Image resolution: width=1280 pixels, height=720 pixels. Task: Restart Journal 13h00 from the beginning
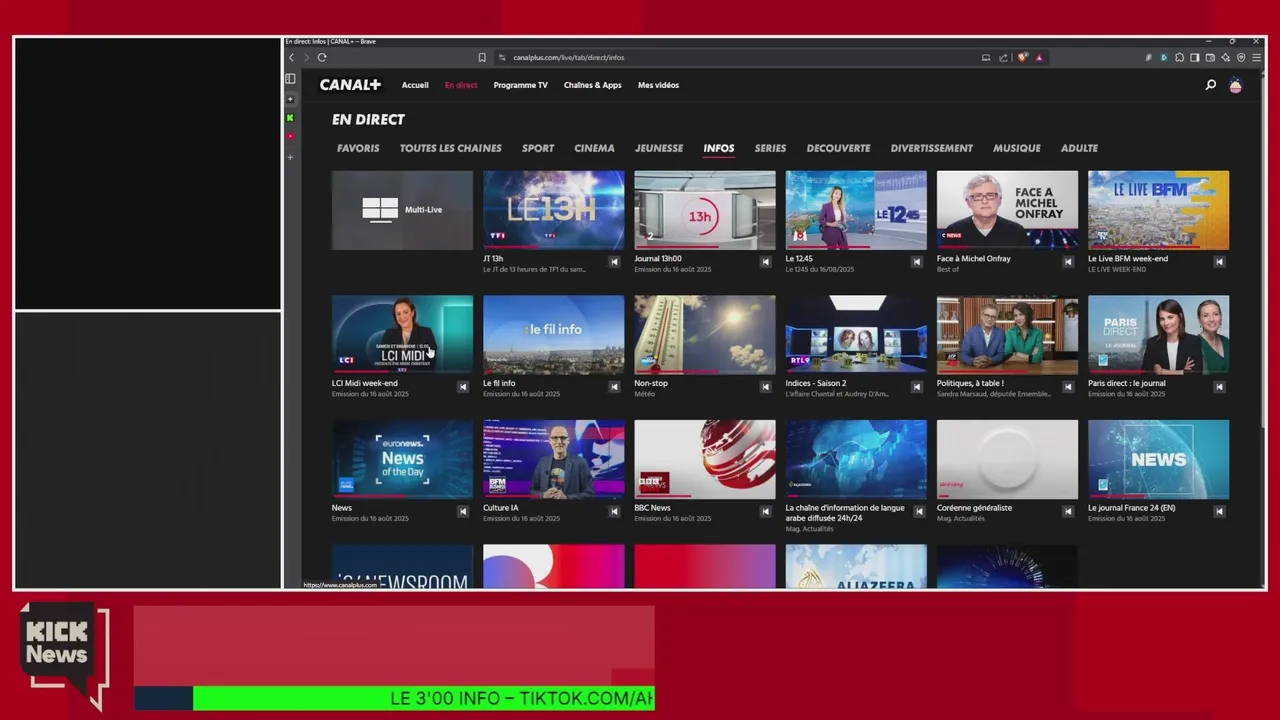[765, 262]
